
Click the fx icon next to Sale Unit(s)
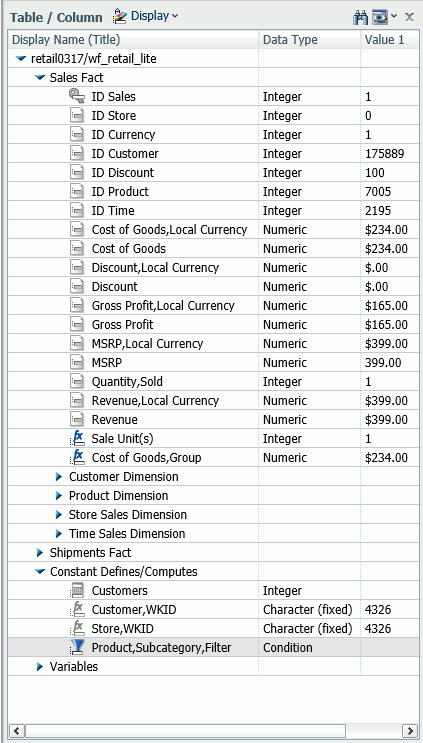point(77,438)
